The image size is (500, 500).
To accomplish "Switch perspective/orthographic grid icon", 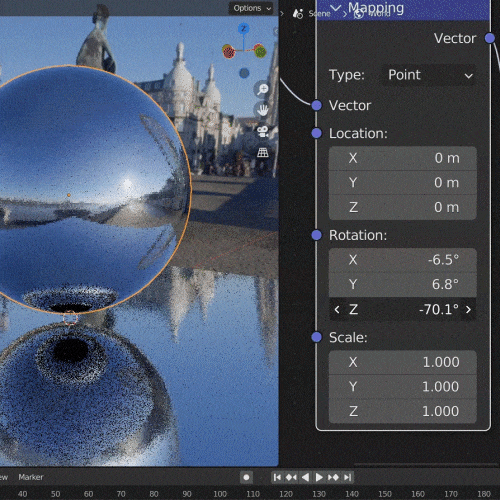I will (x=263, y=153).
